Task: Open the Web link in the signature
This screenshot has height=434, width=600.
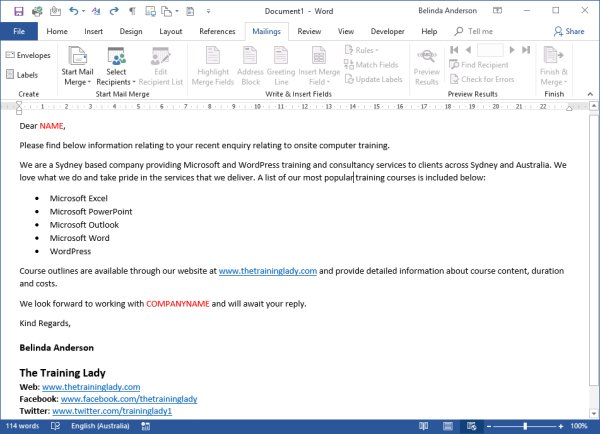Action: pyautogui.click(x=91, y=387)
